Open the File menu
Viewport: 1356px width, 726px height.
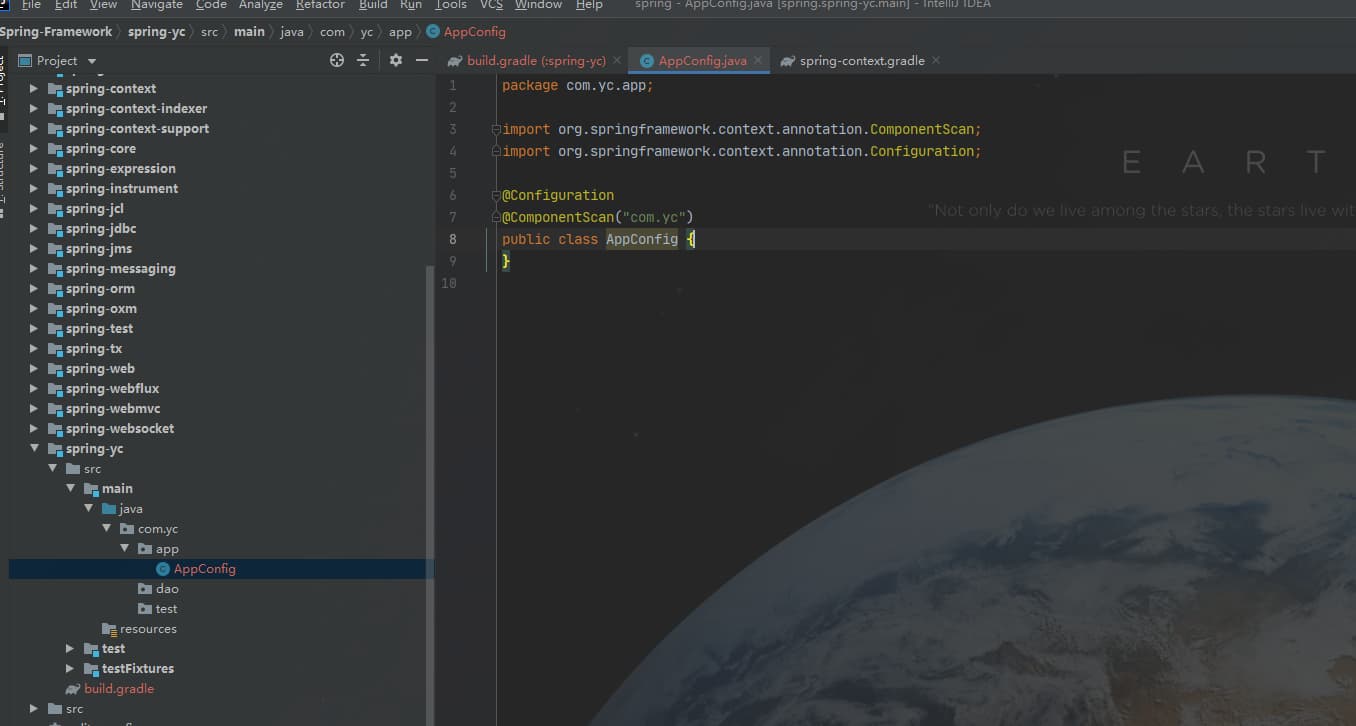pos(31,5)
